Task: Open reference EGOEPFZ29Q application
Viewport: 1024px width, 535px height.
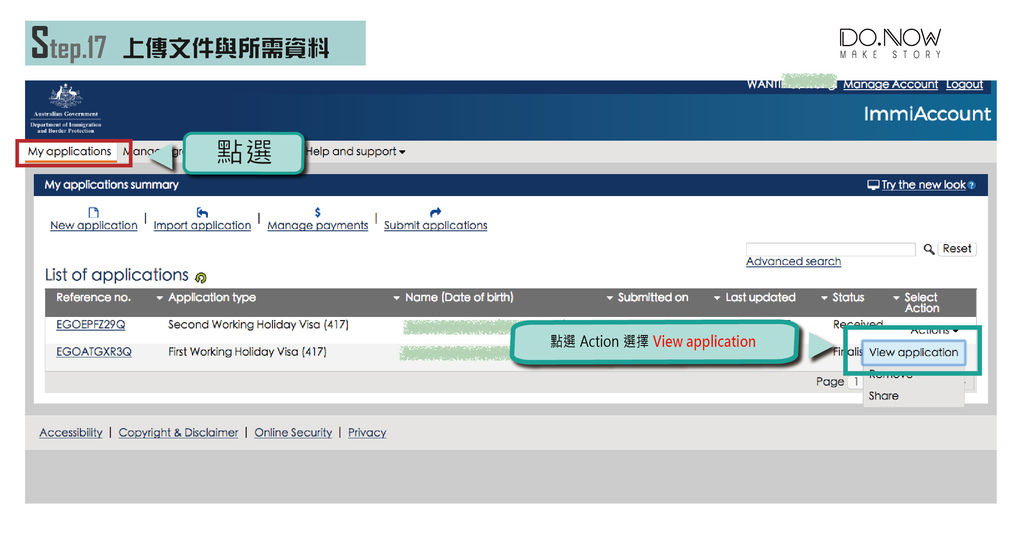Action: pyautogui.click(x=91, y=325)
